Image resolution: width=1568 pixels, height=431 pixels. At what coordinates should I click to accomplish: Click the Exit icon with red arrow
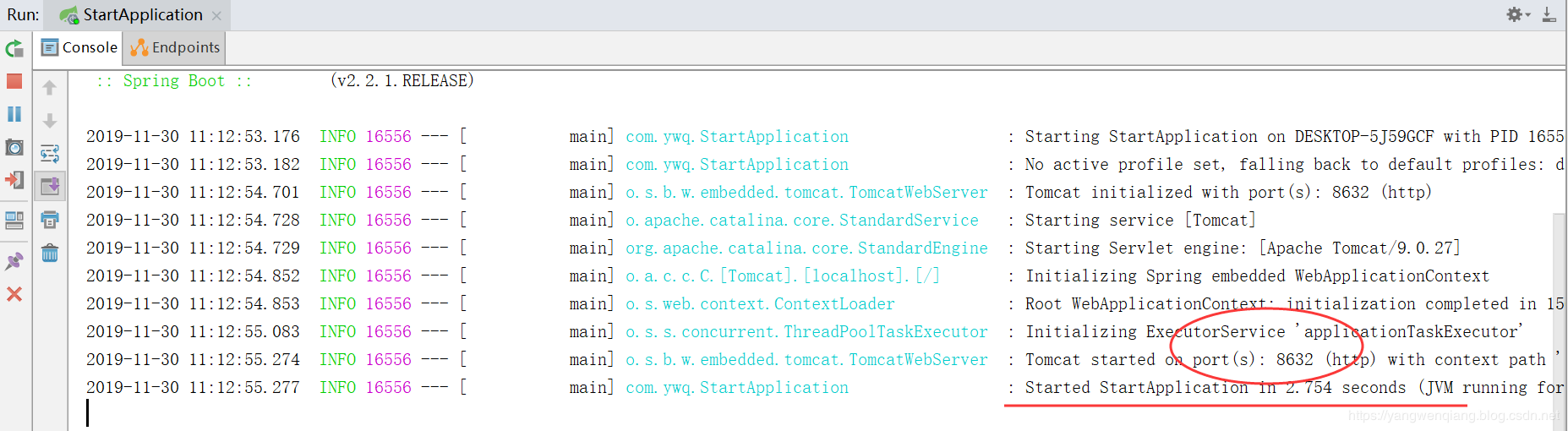14,180
